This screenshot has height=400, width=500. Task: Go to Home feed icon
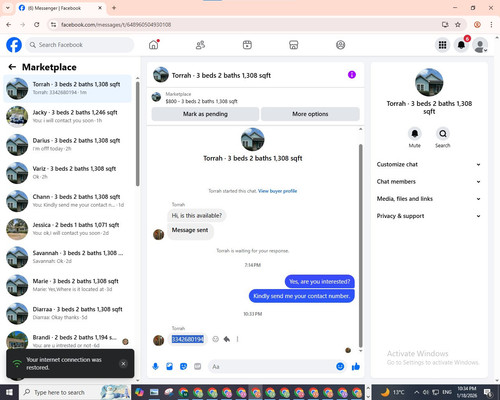pyautogui.click(x=154, y=45)
